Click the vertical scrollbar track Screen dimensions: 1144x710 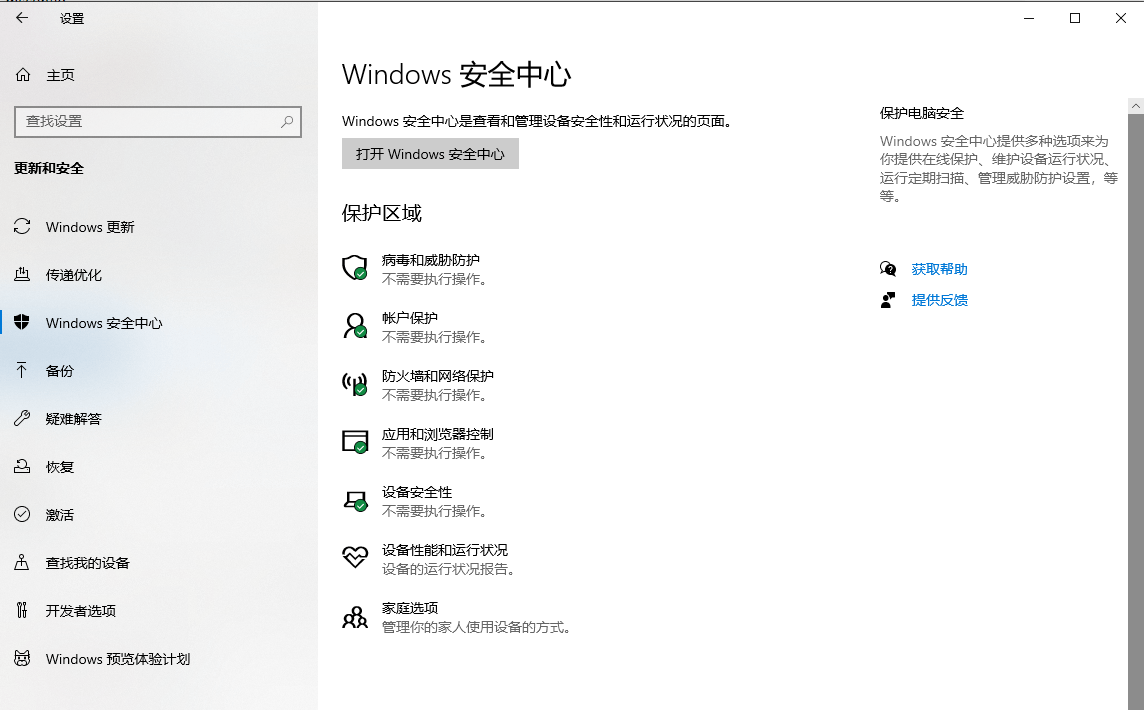click(1135, 412)
